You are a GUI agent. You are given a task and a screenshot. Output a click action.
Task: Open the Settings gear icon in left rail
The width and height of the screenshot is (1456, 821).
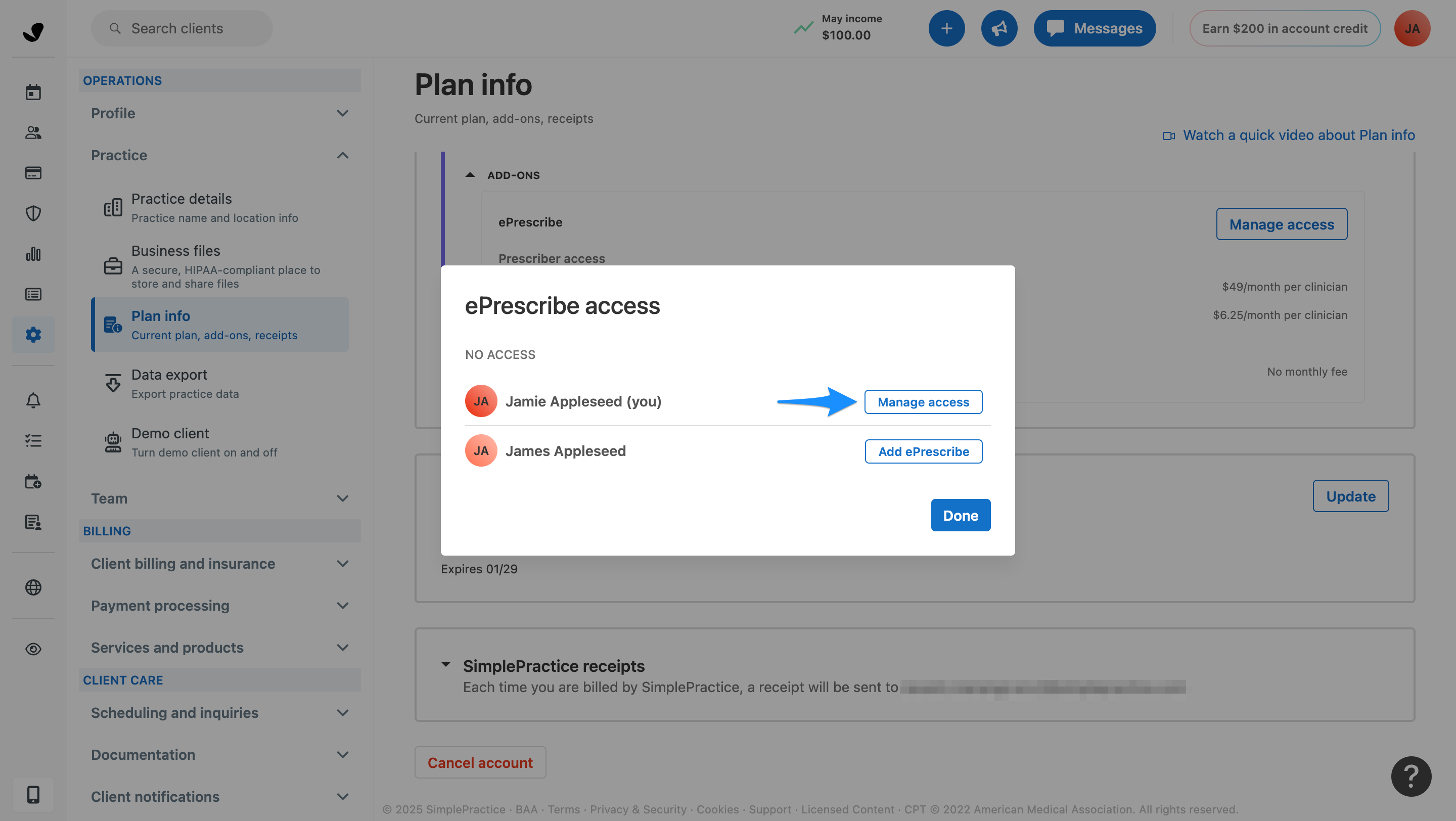pyautogui.click(x=33, y=335)
